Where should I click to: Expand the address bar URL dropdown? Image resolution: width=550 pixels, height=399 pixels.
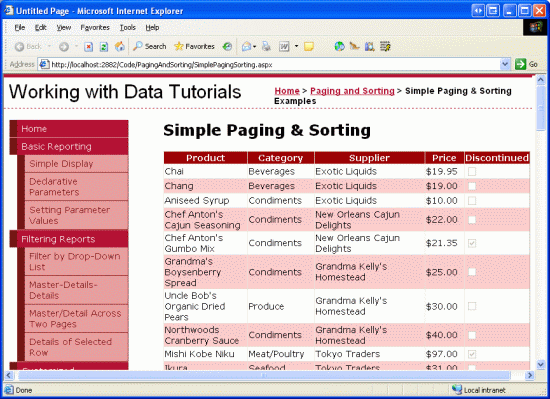(505, 64)
